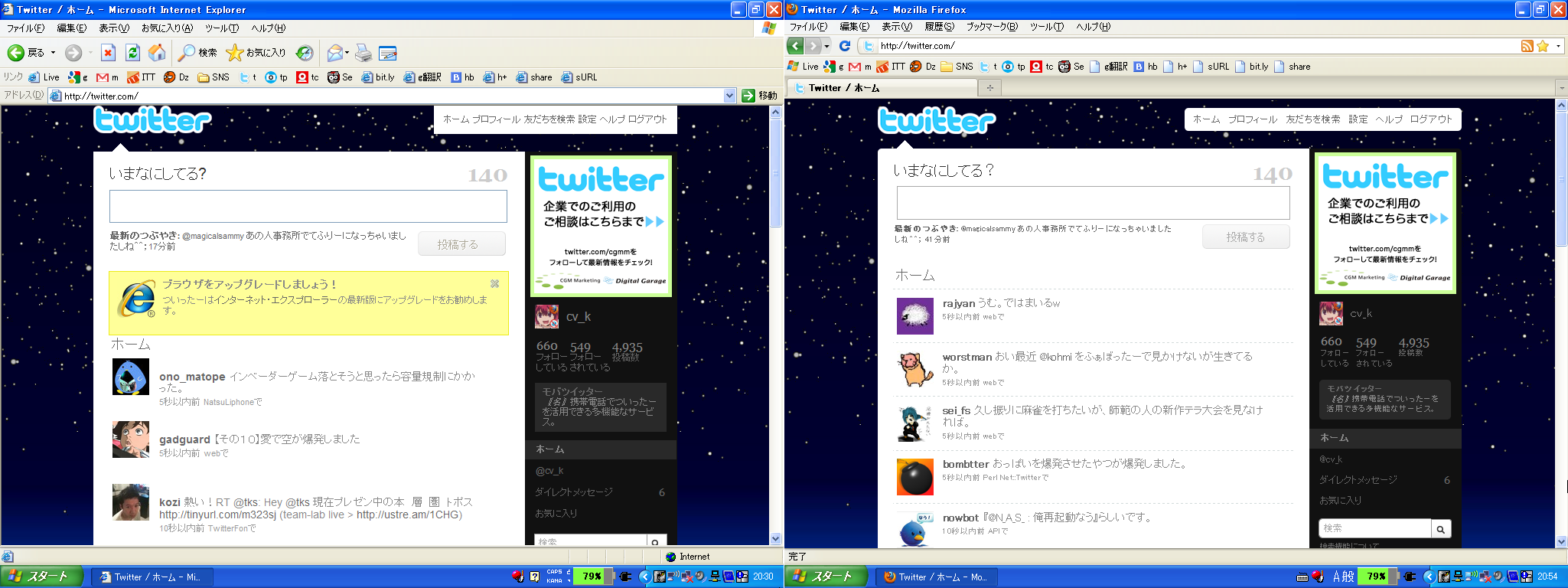Image resolution: width=1568 pixels, height=588 pixels.
Task: Open the address bar dropdown in Internet Explorer
Action: coord(729,96)
